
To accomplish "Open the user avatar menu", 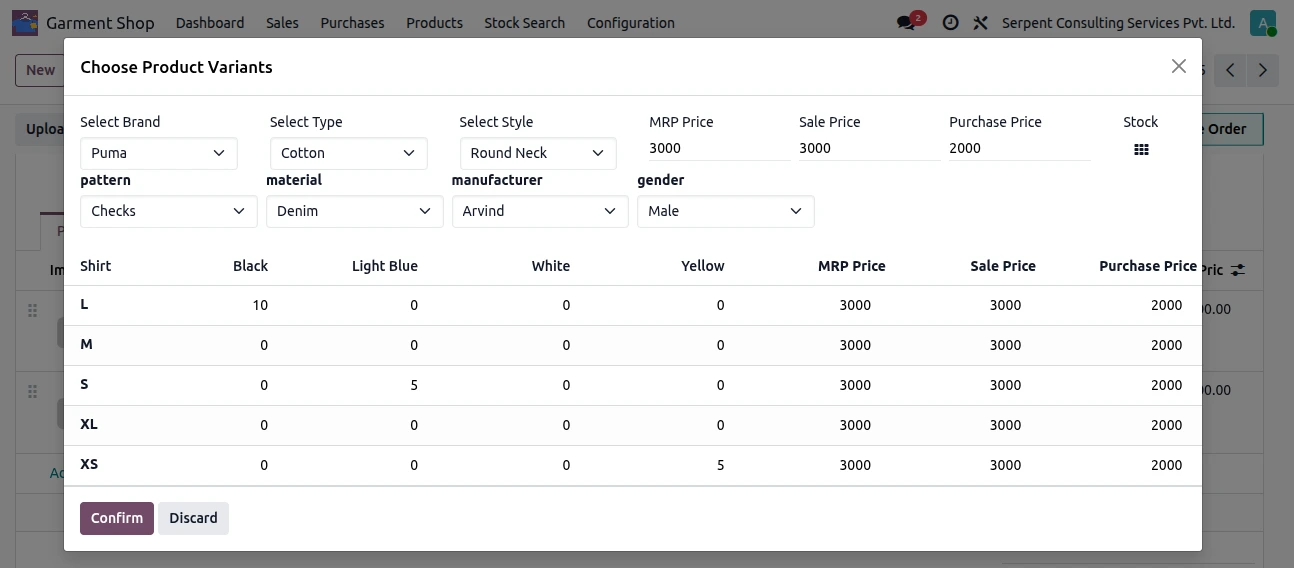I will [1263, 23].
